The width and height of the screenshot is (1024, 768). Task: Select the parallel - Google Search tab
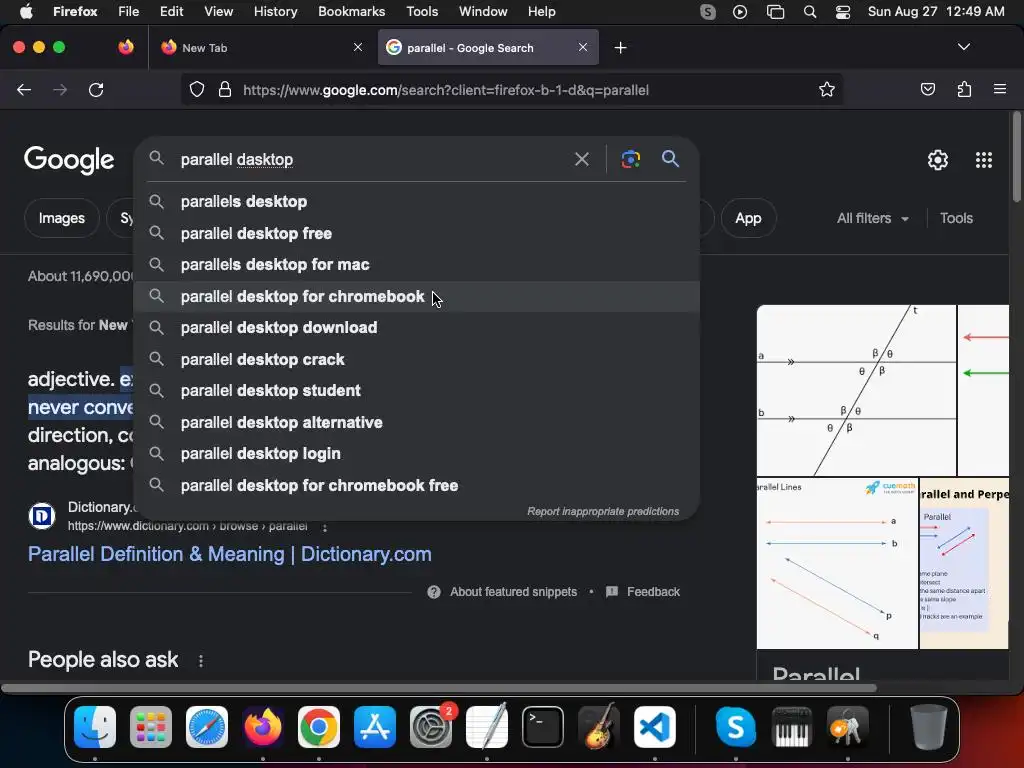(x=488, y=48)
